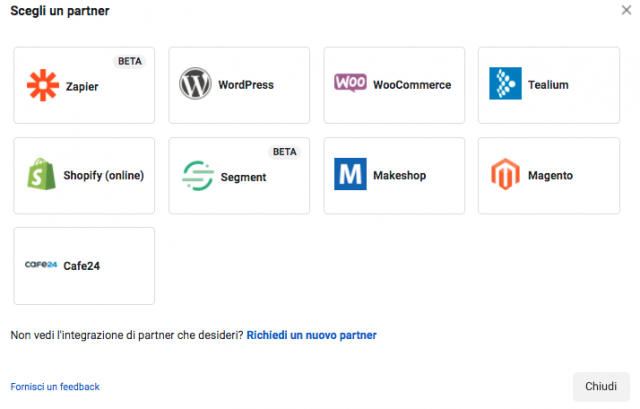Choose the Cafe24 partner name text
The width and height of the screenshot is (640, 409).
click(x=81, y=266)
